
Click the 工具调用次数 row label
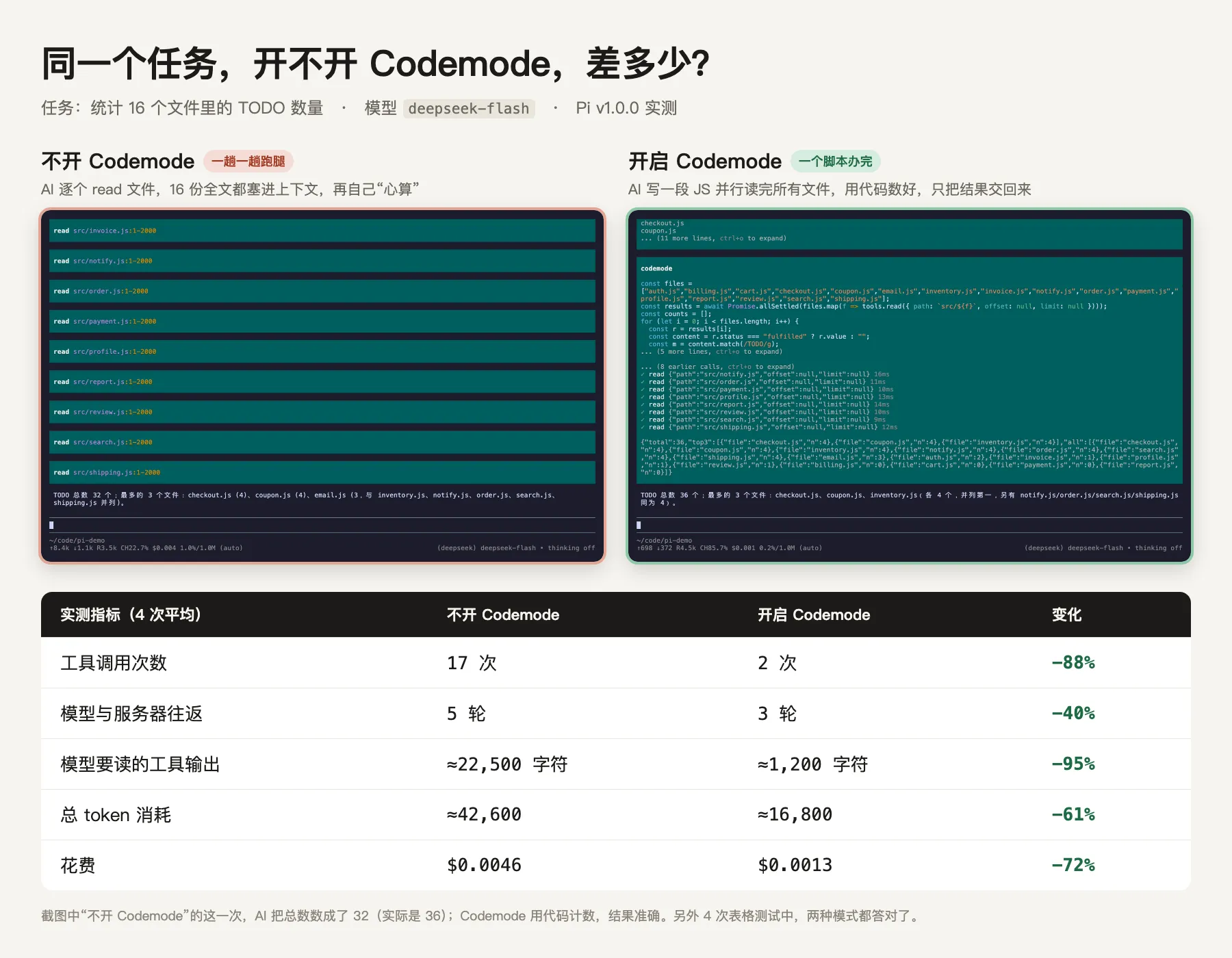pos(114,662)
